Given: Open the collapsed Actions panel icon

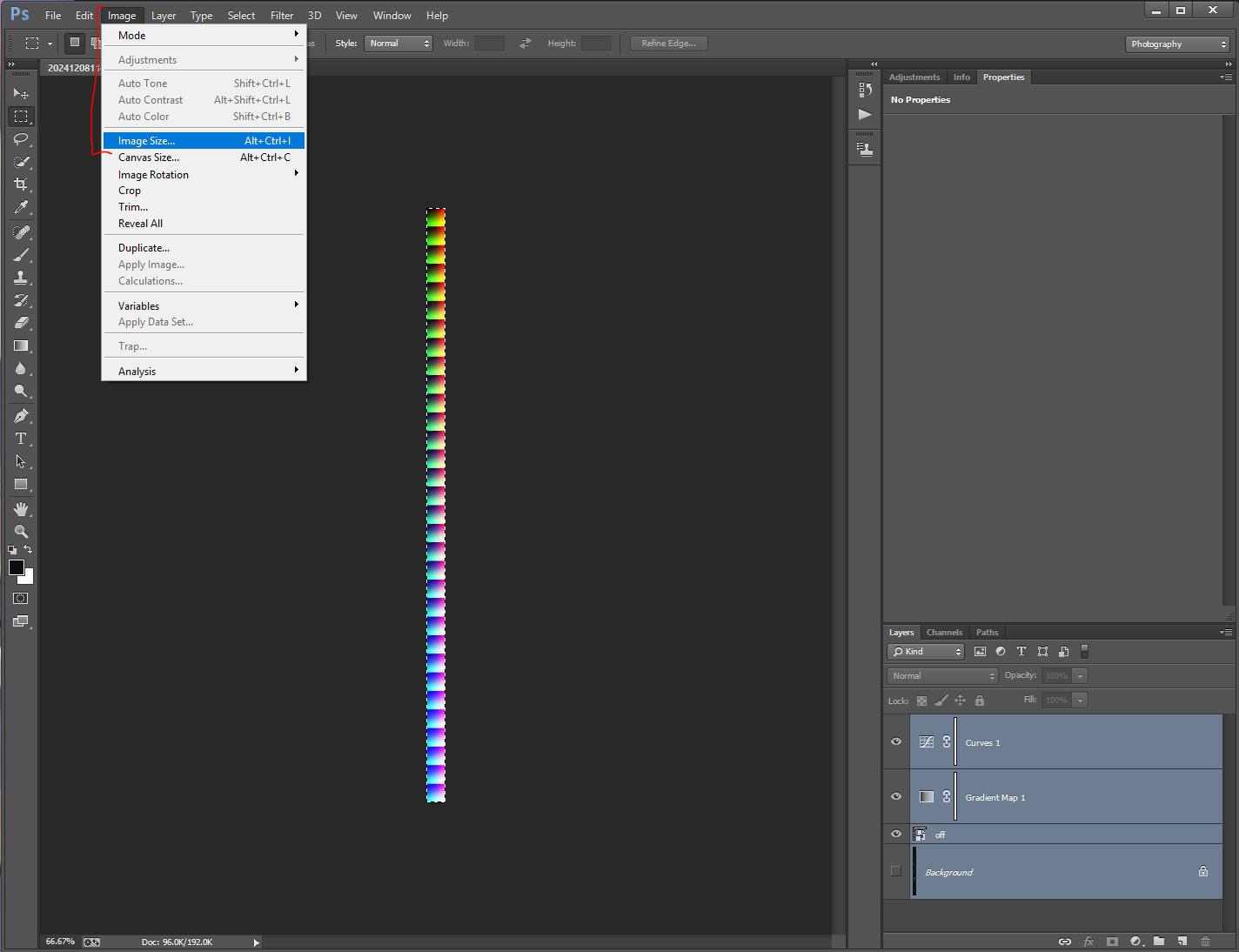Looking at the screenshot, I should 865,114.
